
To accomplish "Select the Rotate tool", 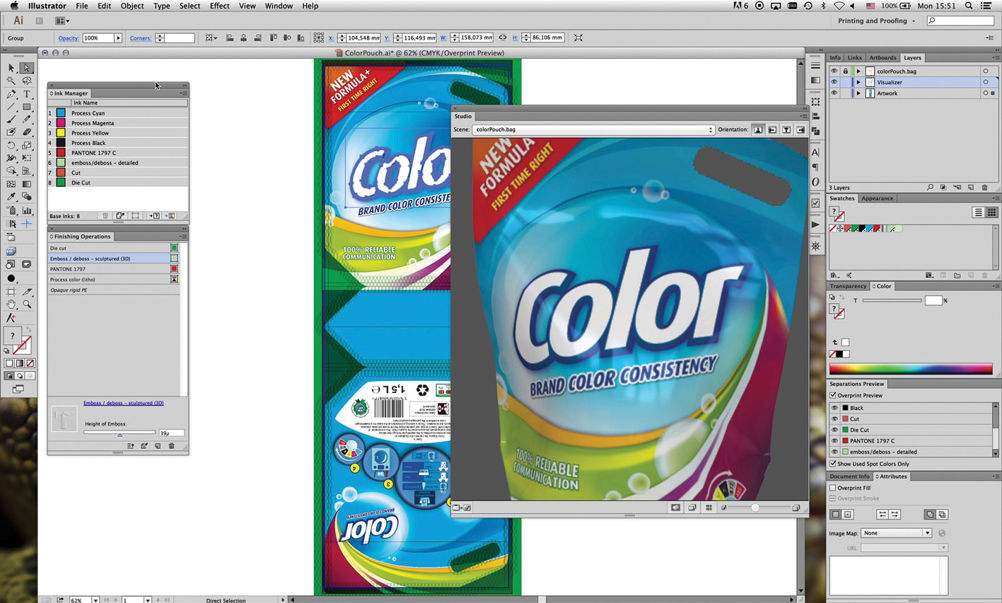I will (x=11, y=146).
